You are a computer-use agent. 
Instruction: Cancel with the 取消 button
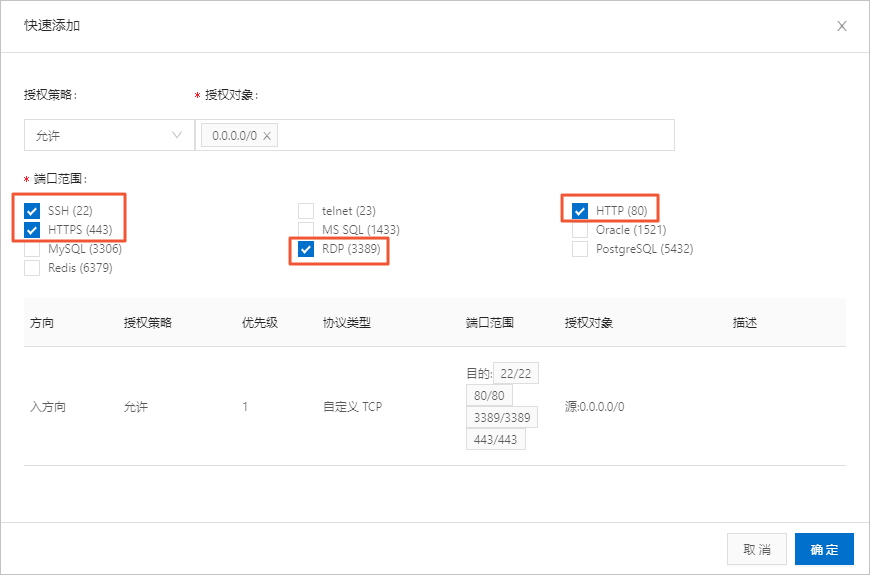757,549
